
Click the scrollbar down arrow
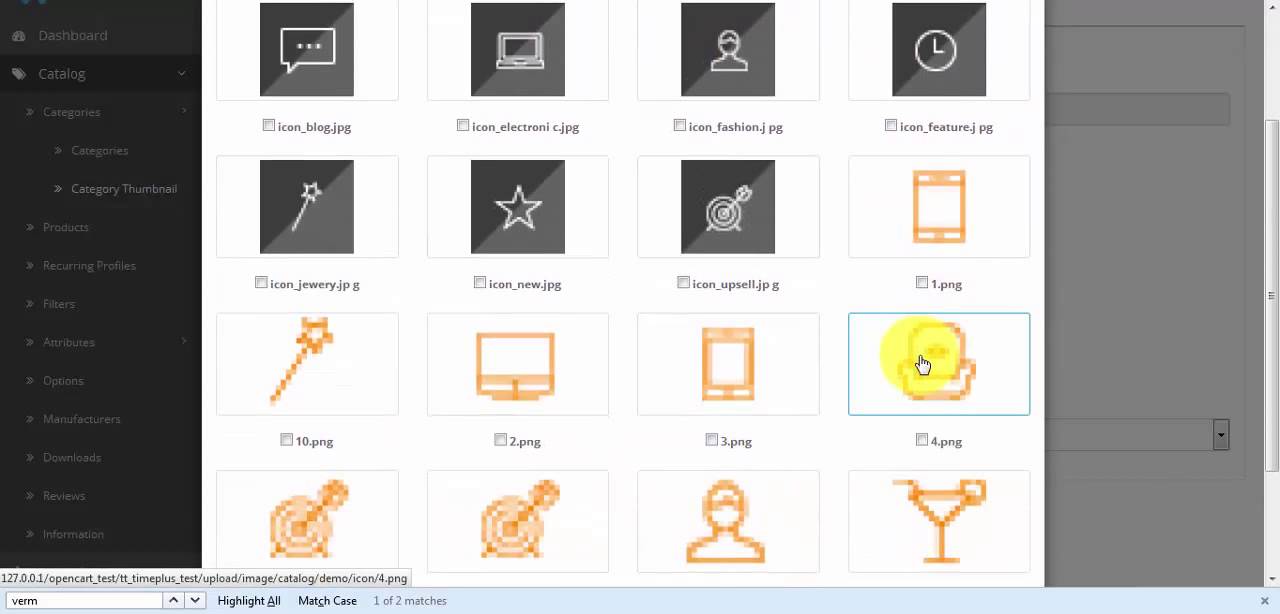pyautogui.click(x=1272, y=579)
